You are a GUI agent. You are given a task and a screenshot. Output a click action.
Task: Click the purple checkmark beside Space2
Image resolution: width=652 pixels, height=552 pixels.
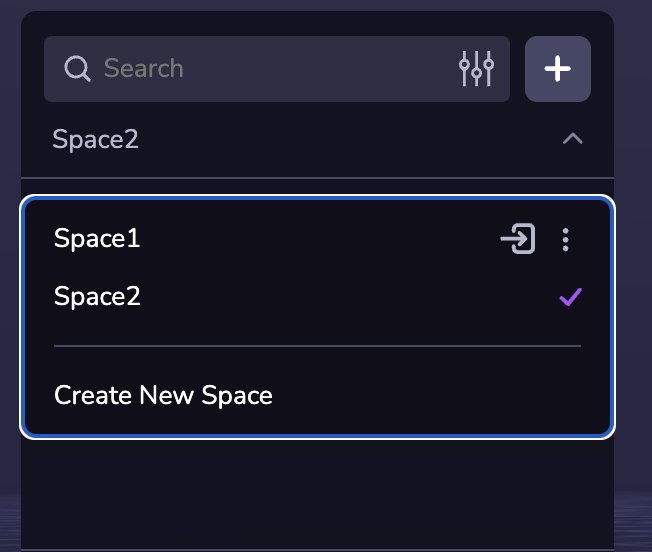click(x=570, y=297)
